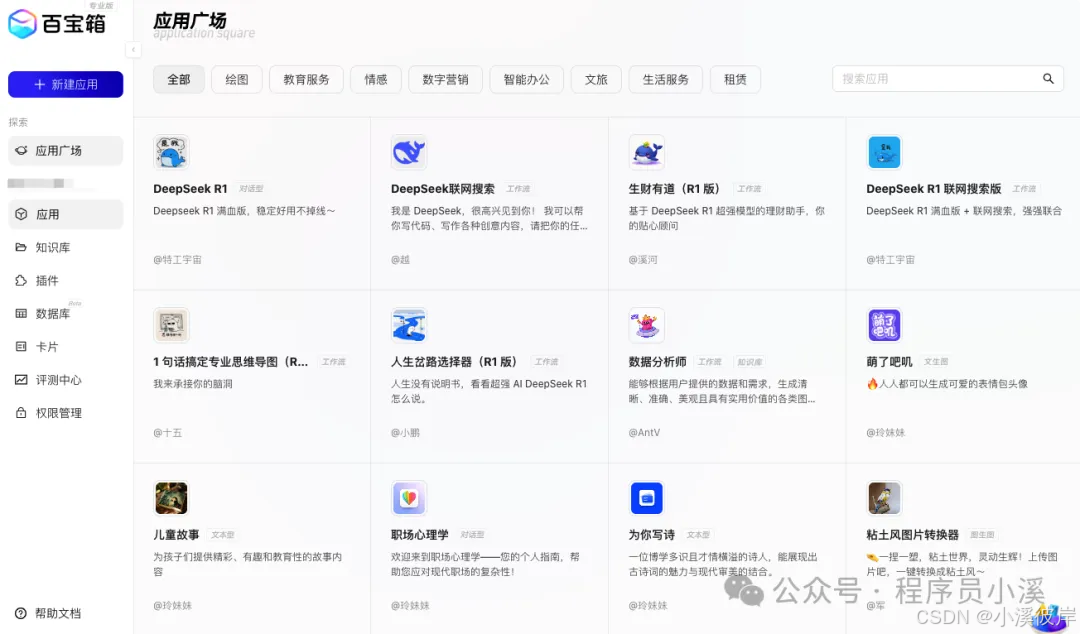Select the 数字营销 category tab
Screen dimensions: 1080x634
point(446,79)
